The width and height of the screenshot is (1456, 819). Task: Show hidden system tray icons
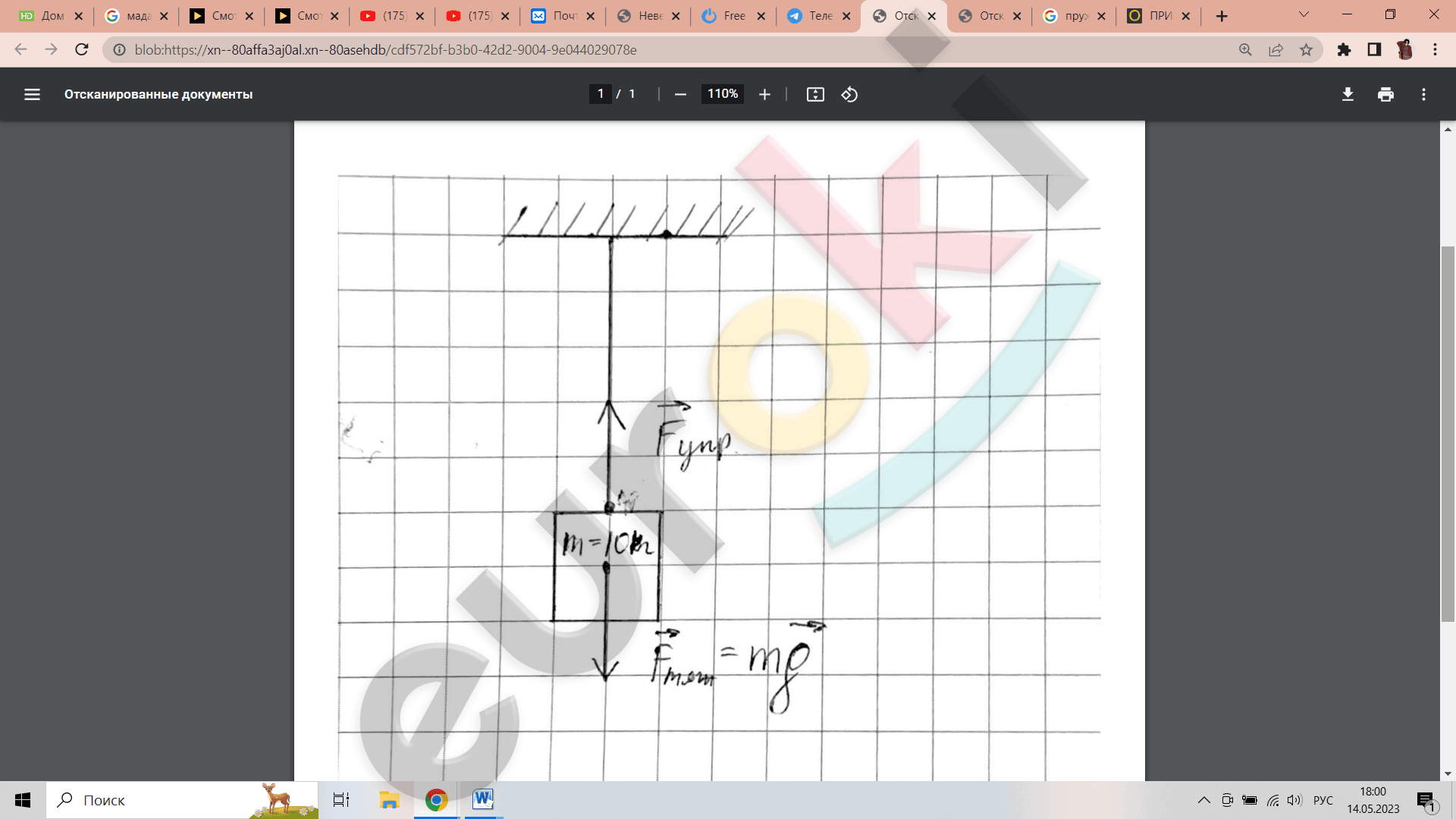[1203, 800]
